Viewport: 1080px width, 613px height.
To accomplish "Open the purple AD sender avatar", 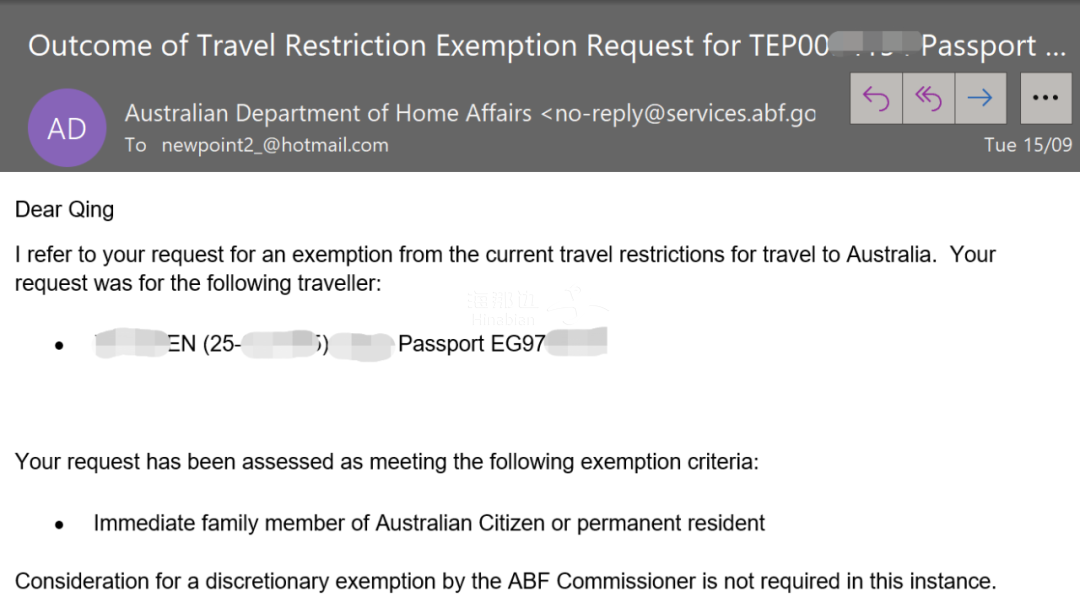I will [67, 128].
